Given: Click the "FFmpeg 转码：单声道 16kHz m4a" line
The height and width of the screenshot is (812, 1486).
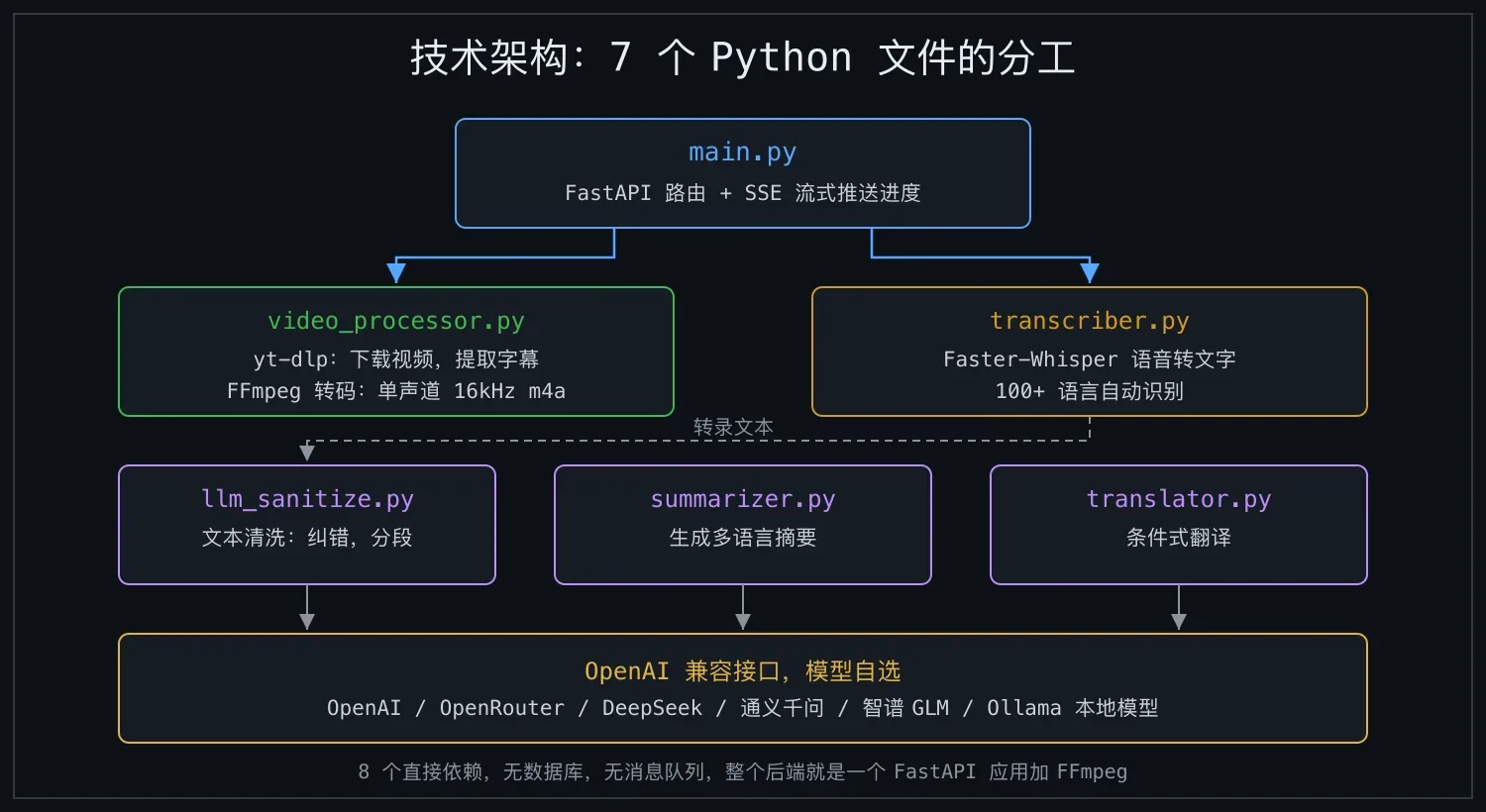Looking at the screenshot, I should coord(395,391).
